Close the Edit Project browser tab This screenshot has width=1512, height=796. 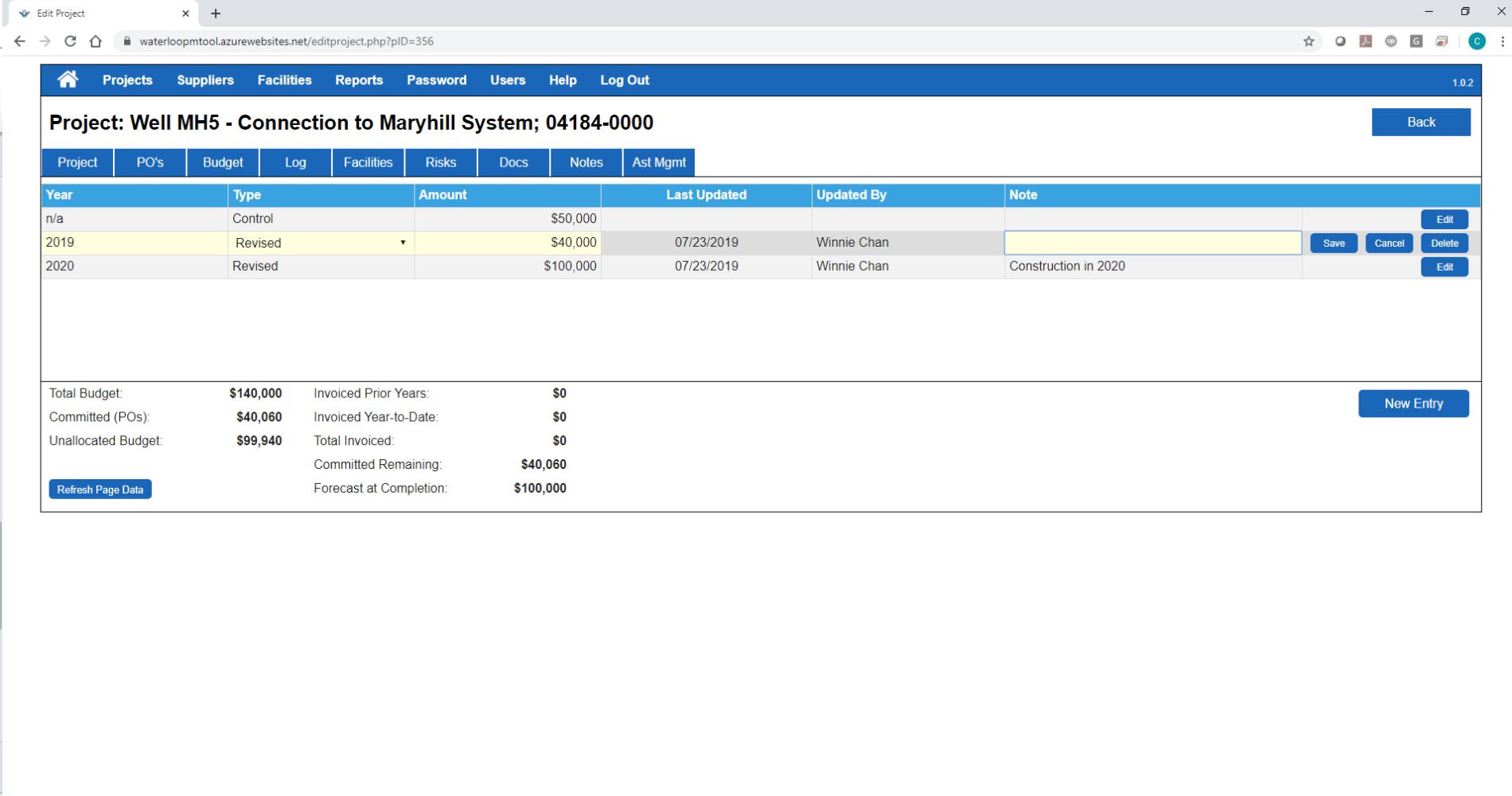click(185, 14)
